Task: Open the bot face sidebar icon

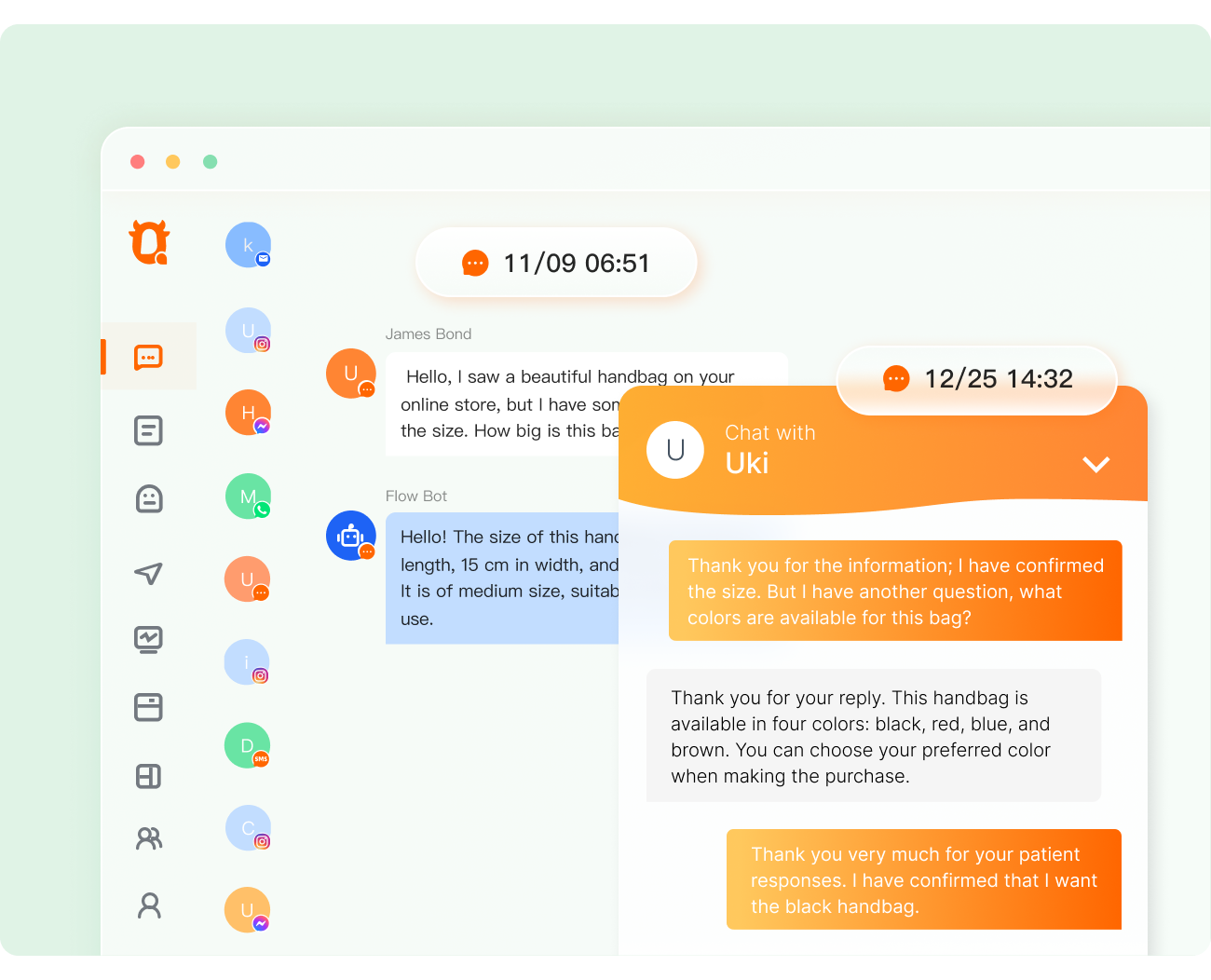Action: pos(149,498)
